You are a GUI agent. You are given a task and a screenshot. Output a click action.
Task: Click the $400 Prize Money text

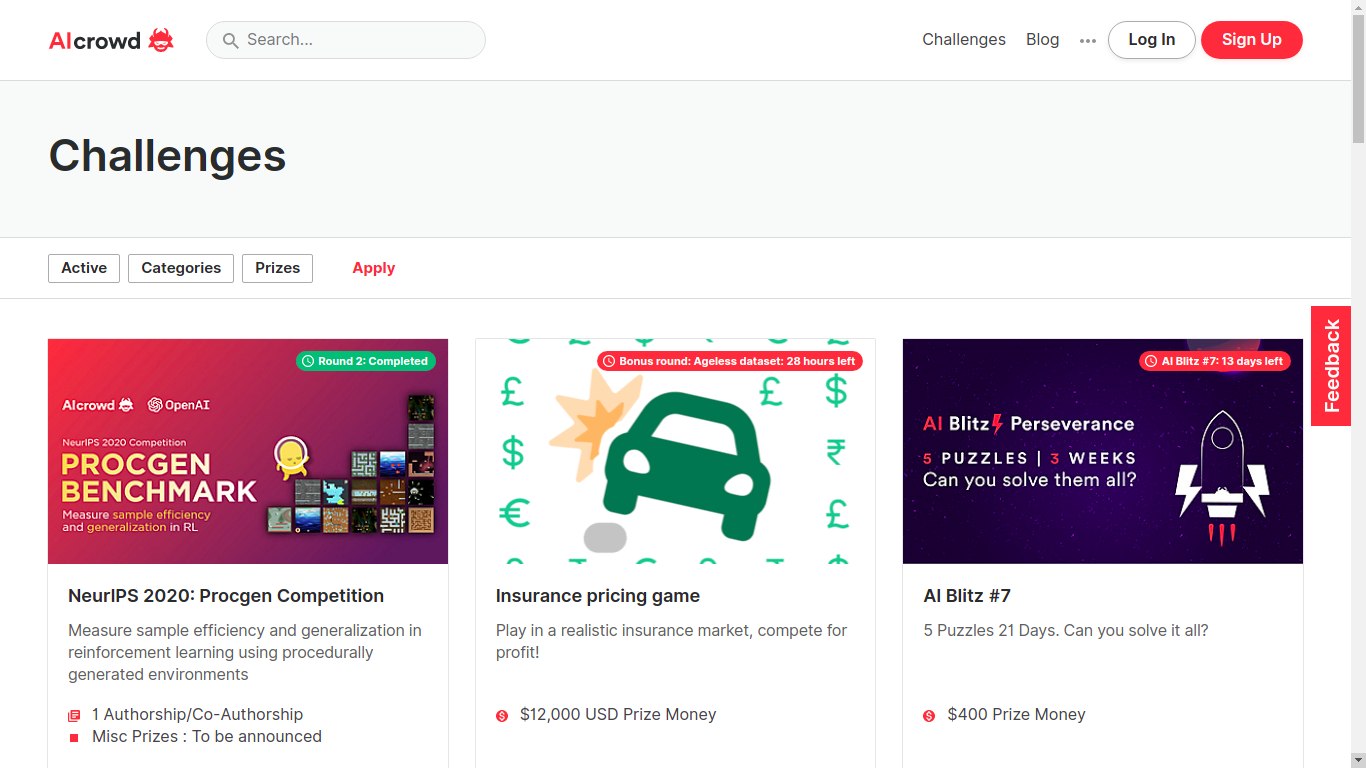1016,715
